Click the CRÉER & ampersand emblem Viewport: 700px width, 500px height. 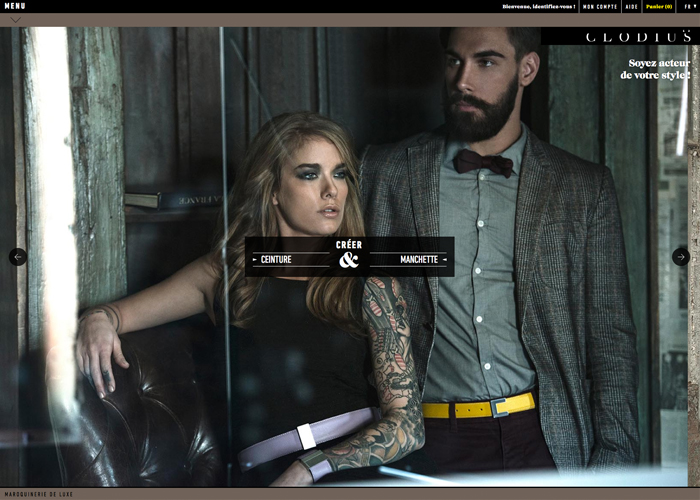tap(349, 254)
